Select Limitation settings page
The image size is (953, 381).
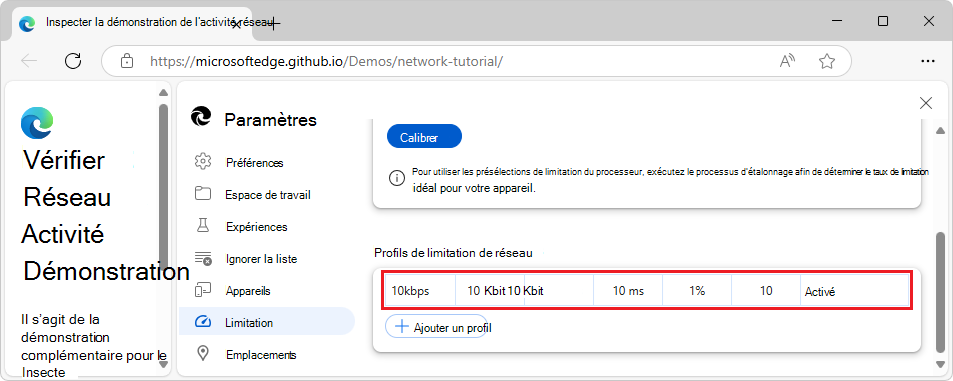[x=267, y=321]
